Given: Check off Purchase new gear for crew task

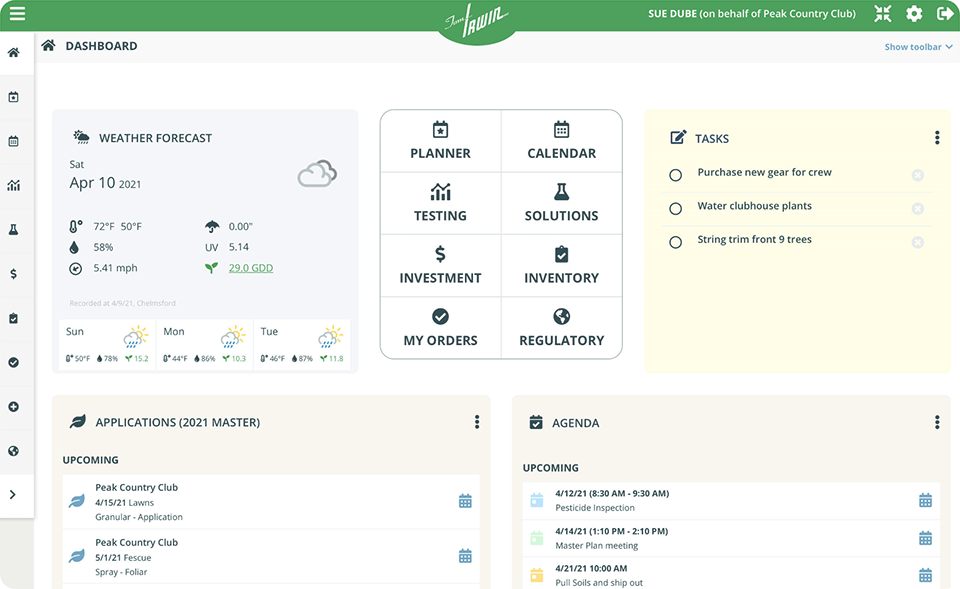Looking at the screenshot, I should [675, 175].
